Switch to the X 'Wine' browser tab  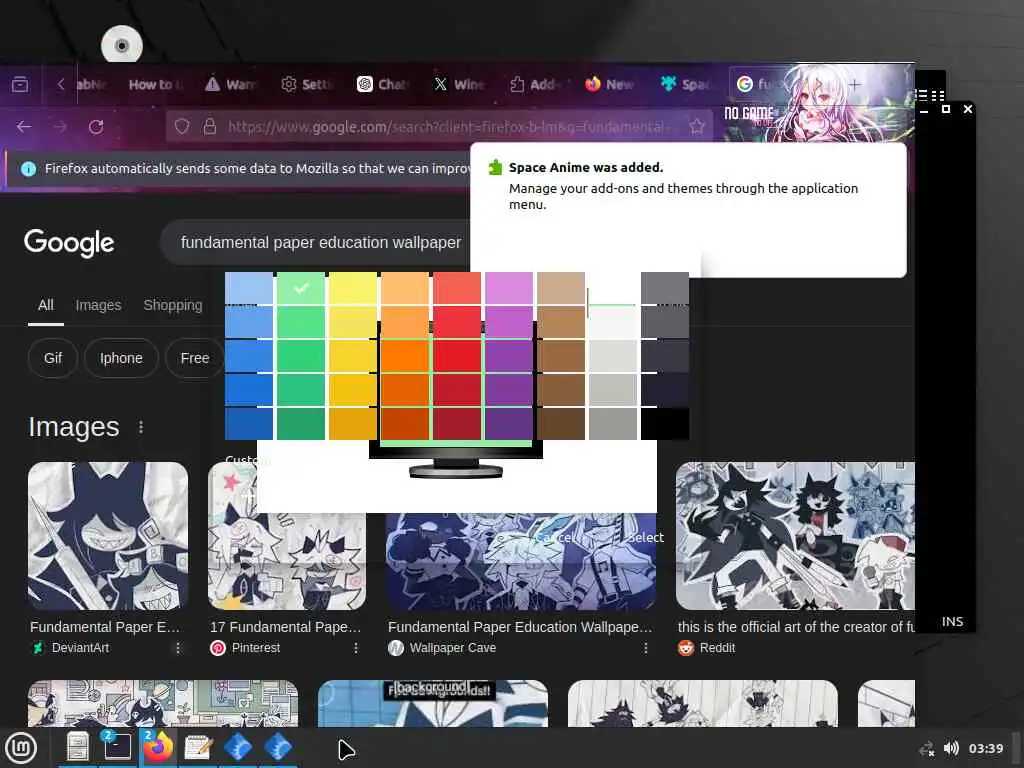459,84
